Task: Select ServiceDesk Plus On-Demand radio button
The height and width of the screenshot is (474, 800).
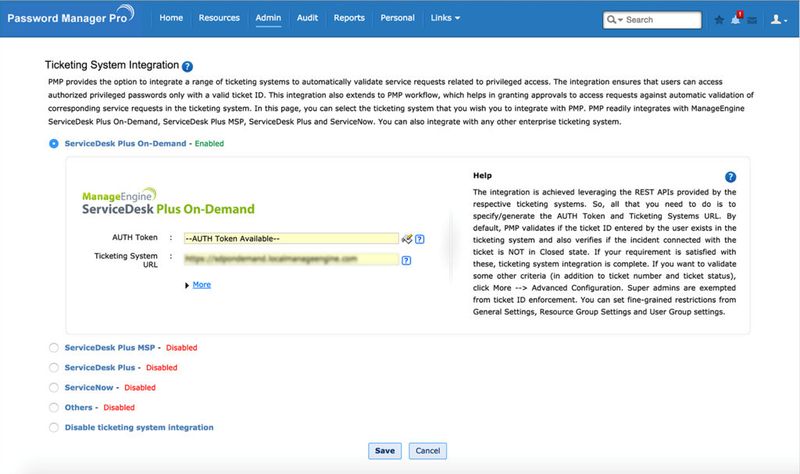Action: (54, 144)
